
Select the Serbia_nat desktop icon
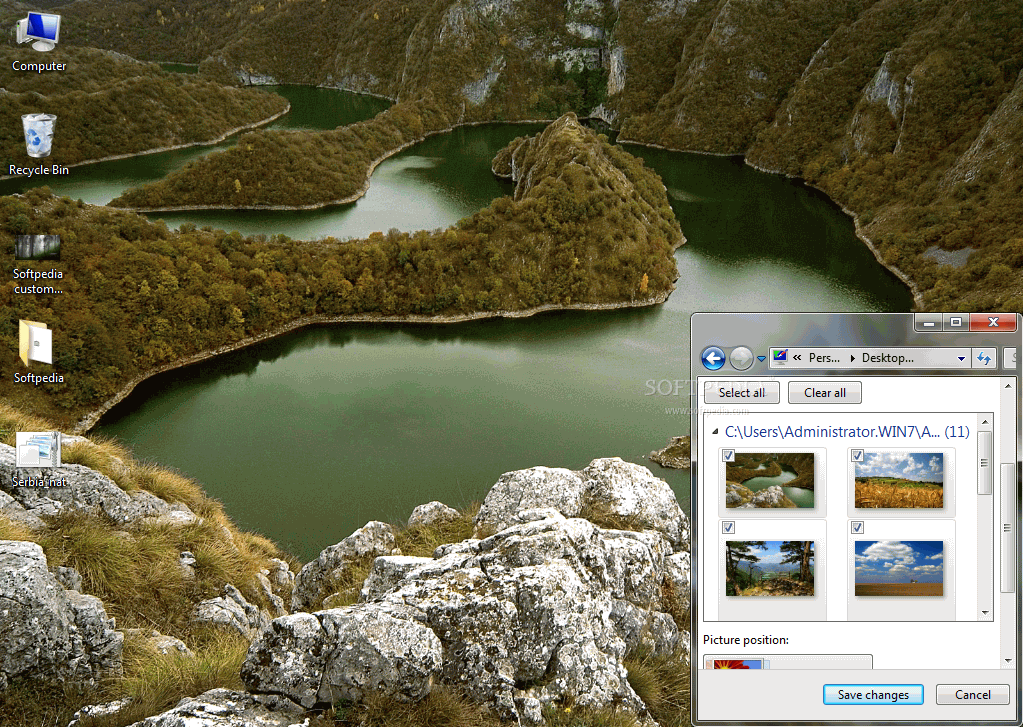38,460
